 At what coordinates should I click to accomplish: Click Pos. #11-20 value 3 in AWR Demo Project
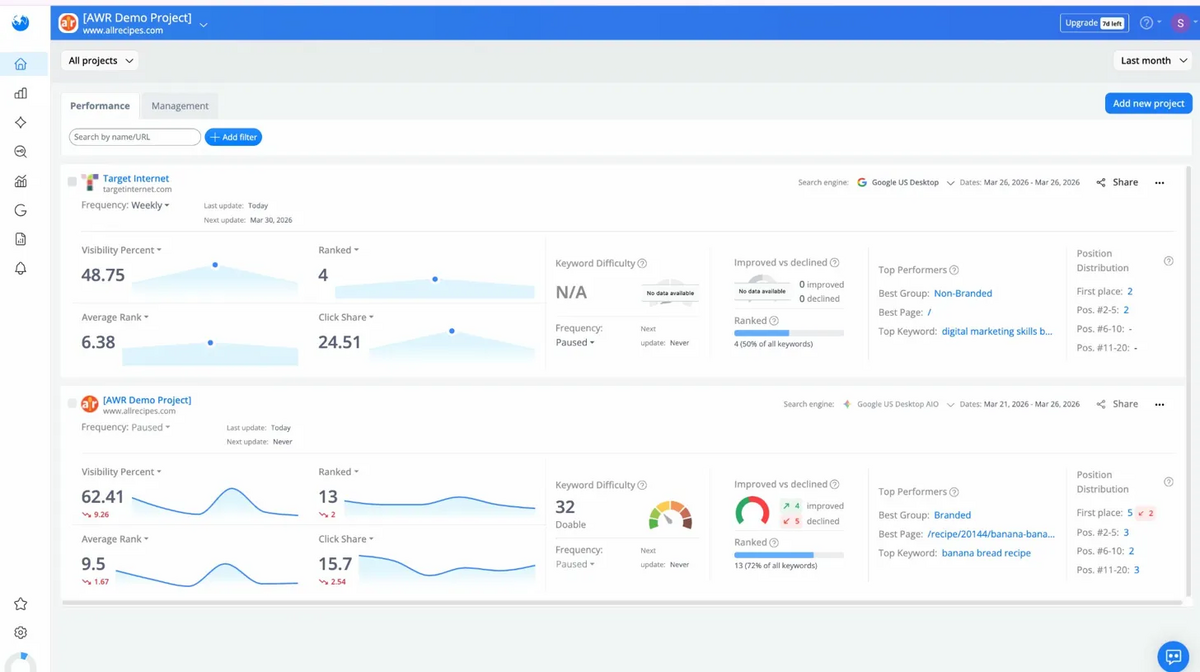pyautogui.click(x=1137, y=570)
